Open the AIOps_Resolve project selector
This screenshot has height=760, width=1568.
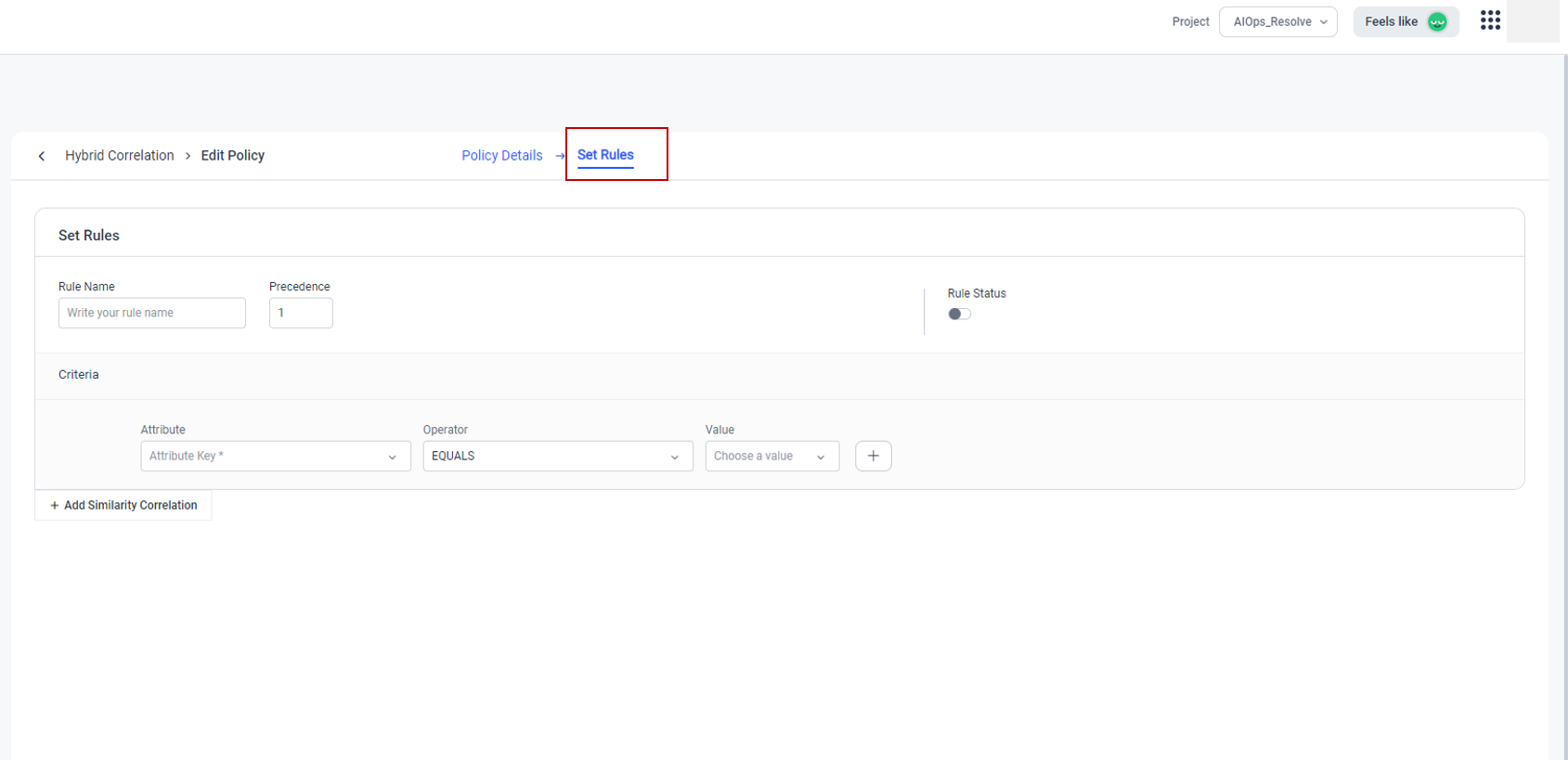1277,21
